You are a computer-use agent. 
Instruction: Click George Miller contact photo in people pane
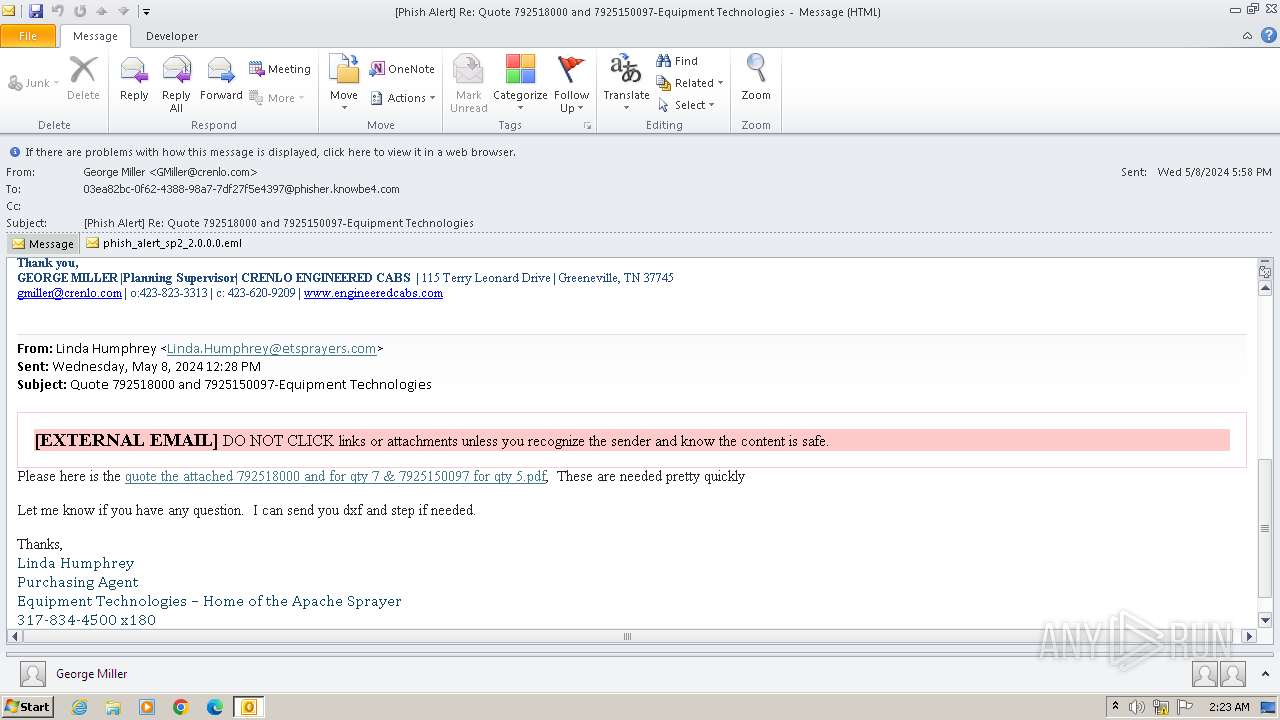click(33, 674)
